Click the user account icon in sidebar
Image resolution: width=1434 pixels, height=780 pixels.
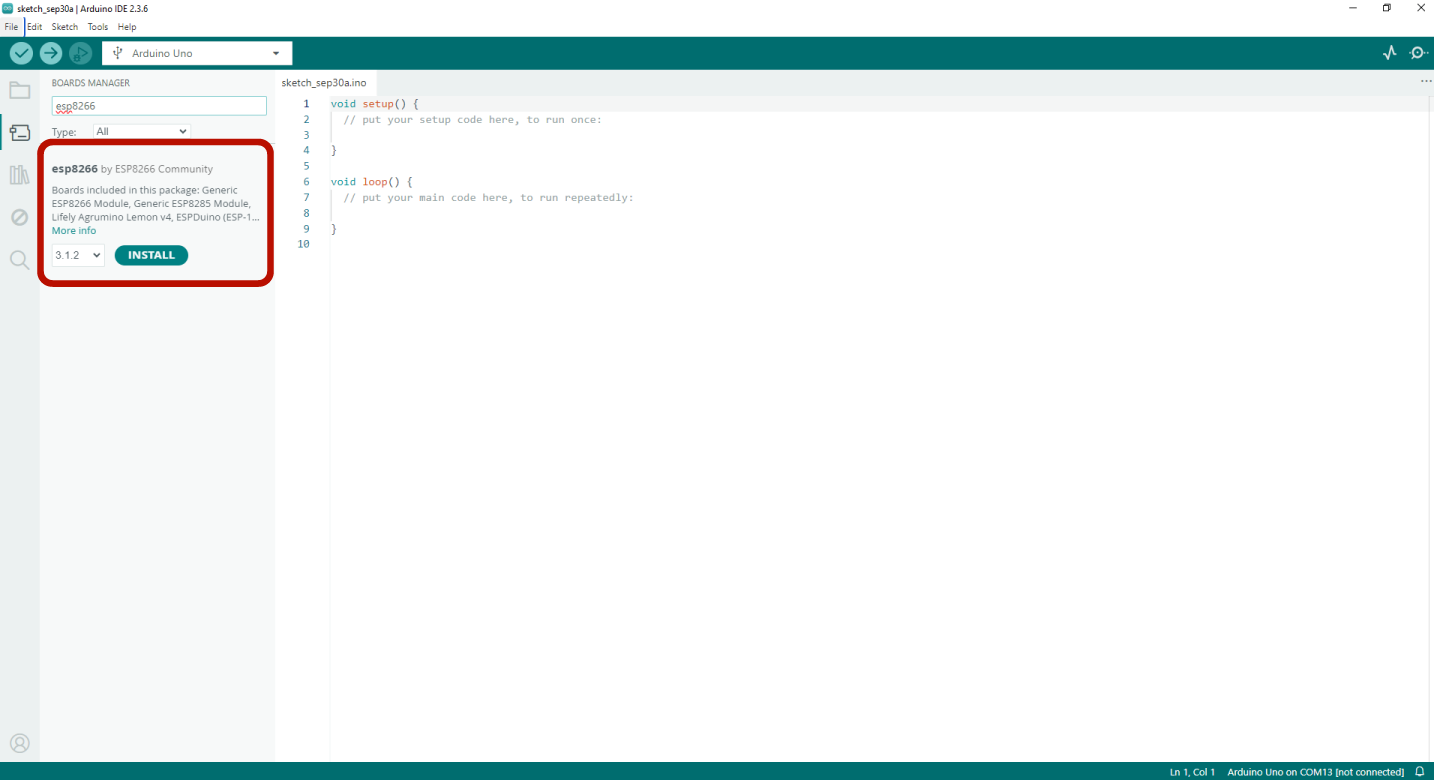[20, 743]
